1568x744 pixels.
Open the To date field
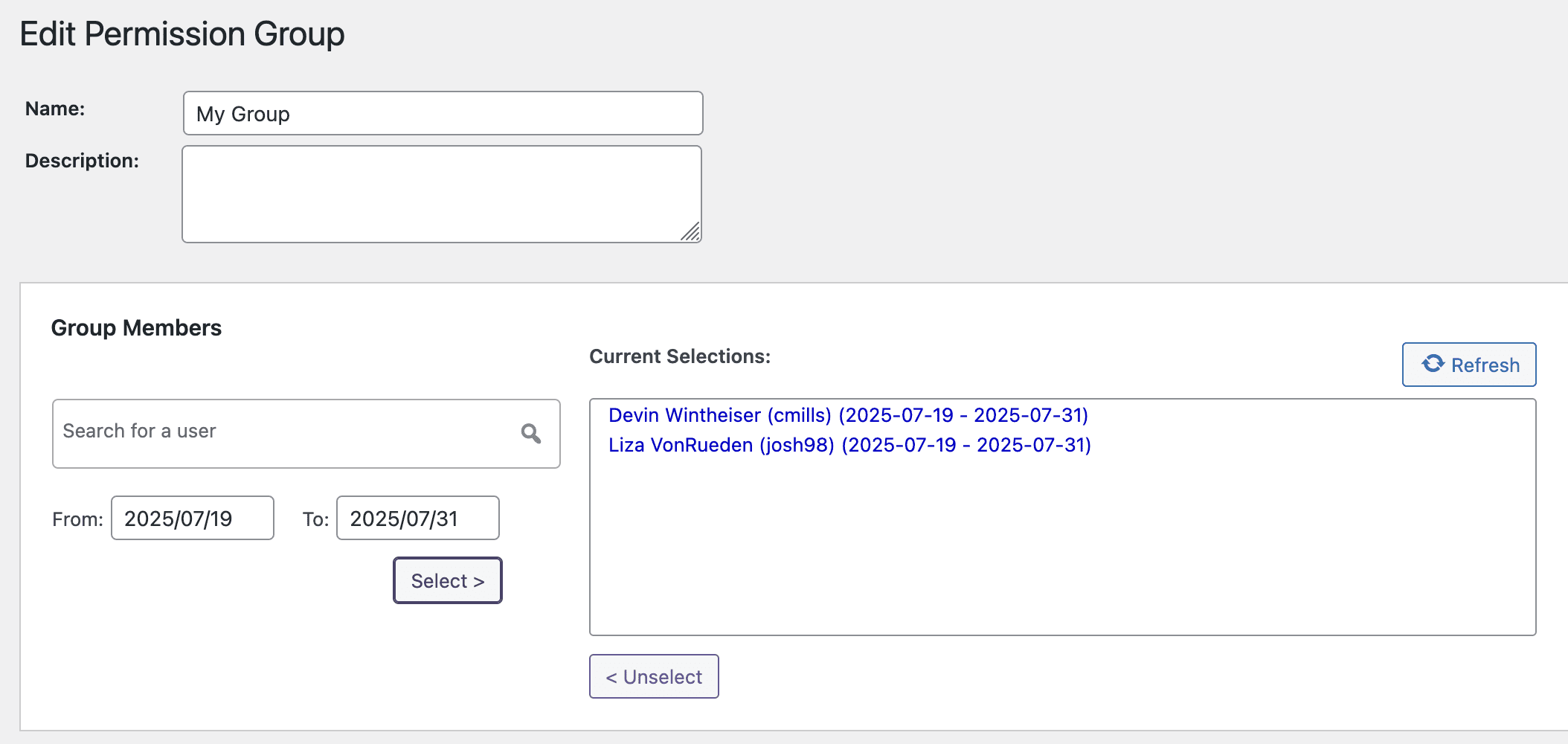click(x=417, y=518)
